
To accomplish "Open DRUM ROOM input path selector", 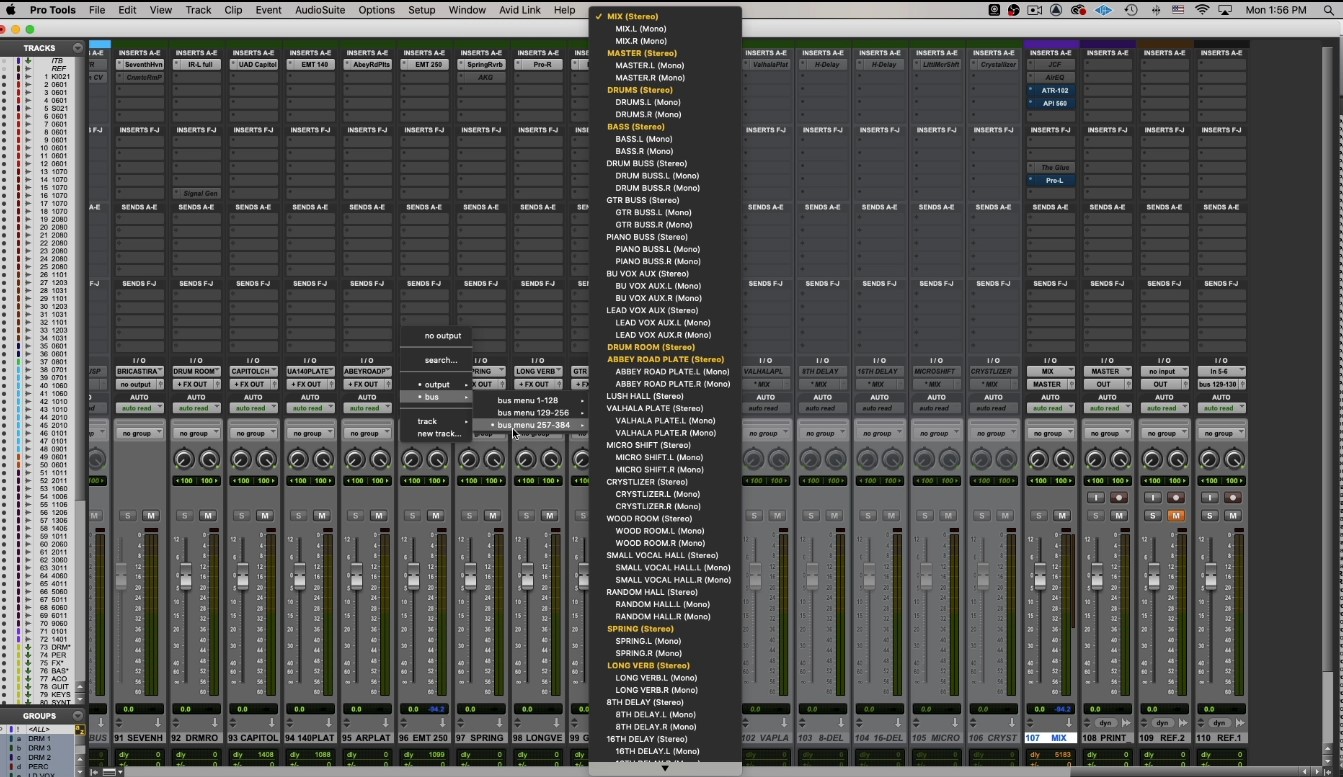I will pos(196,372).
